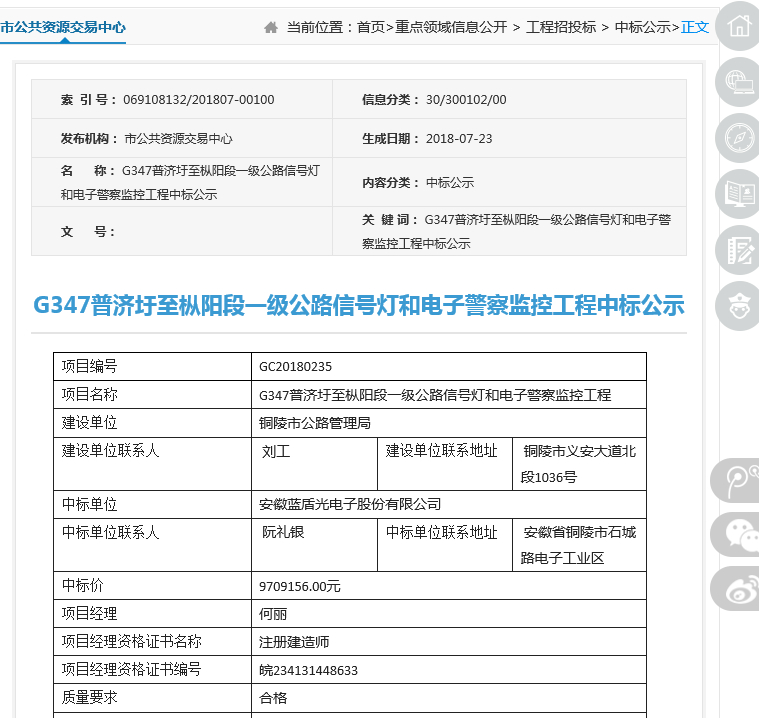Image resolution: width=759 pixels, height=718 pixels.
Task: Click the 项目经理资格证书编号 label cell
Action: [x=152, y=670]
